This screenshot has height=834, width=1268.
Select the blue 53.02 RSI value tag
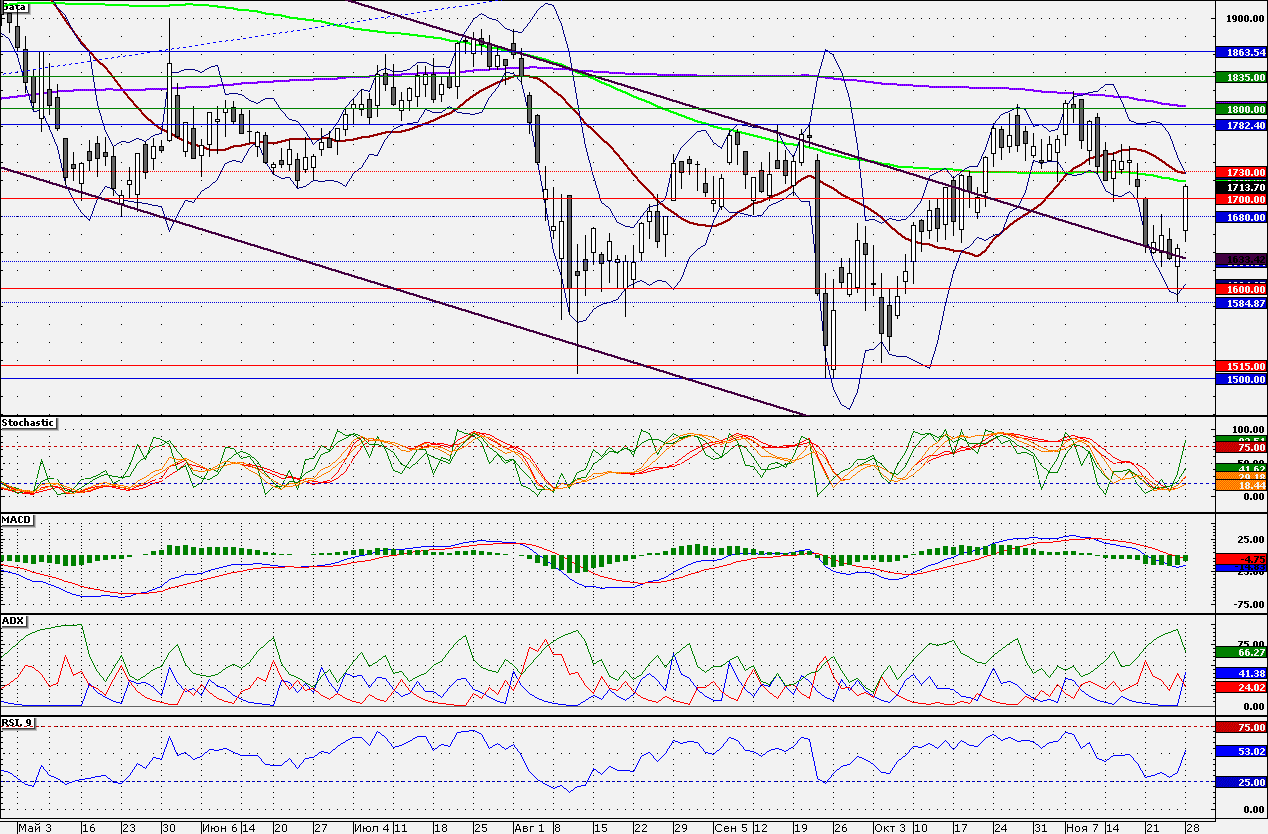[1241, 750]
